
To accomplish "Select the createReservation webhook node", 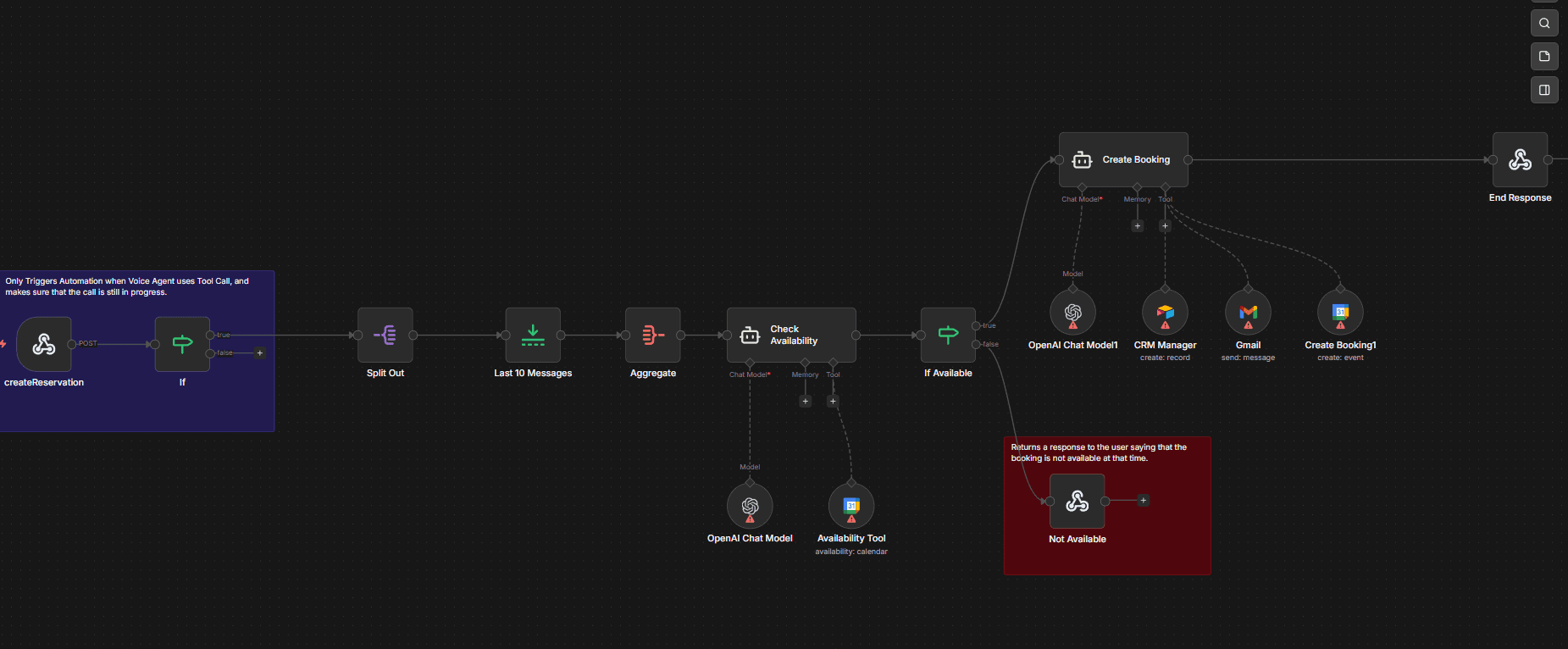I will (x=43, y=344).
